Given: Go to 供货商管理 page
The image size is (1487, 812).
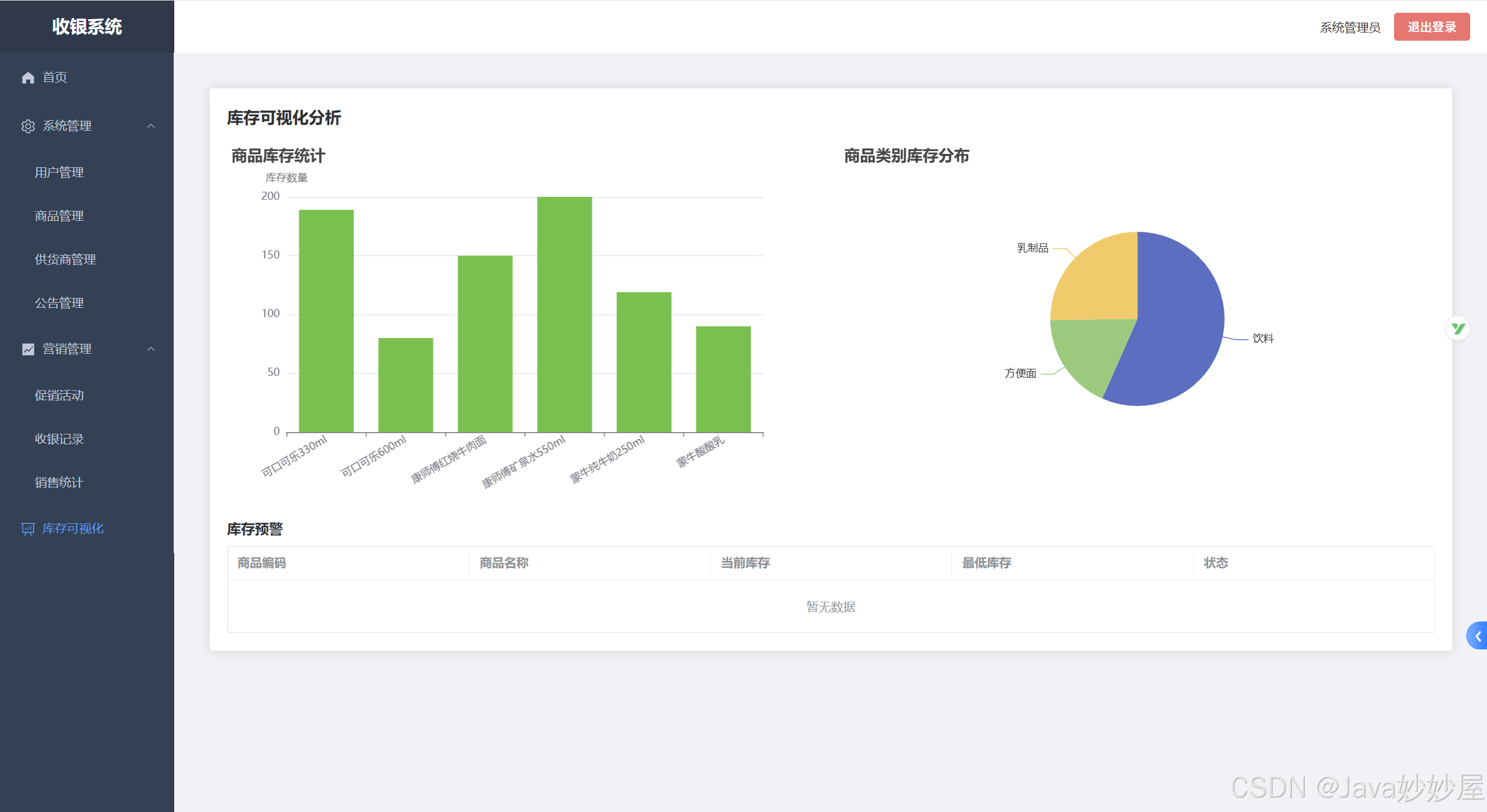Looking at the screenshot, I should pos(65,260).
